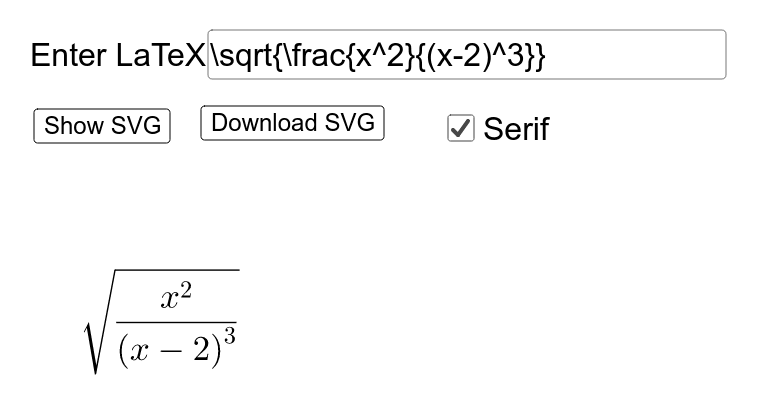The height and width of the screenshot is (414, 761).
Task: Click the radical overline above the fraction
Action: point(177,270)
